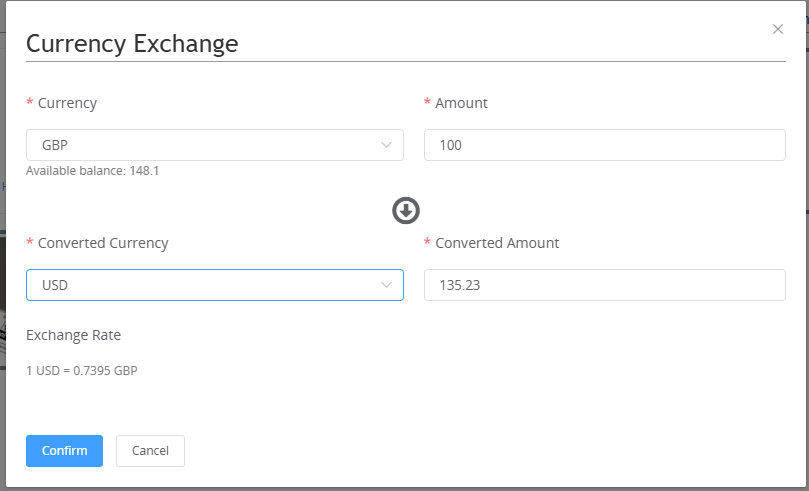
Task: Click the Amount field label
Action: pyautogui.click(x=461, y=103)
